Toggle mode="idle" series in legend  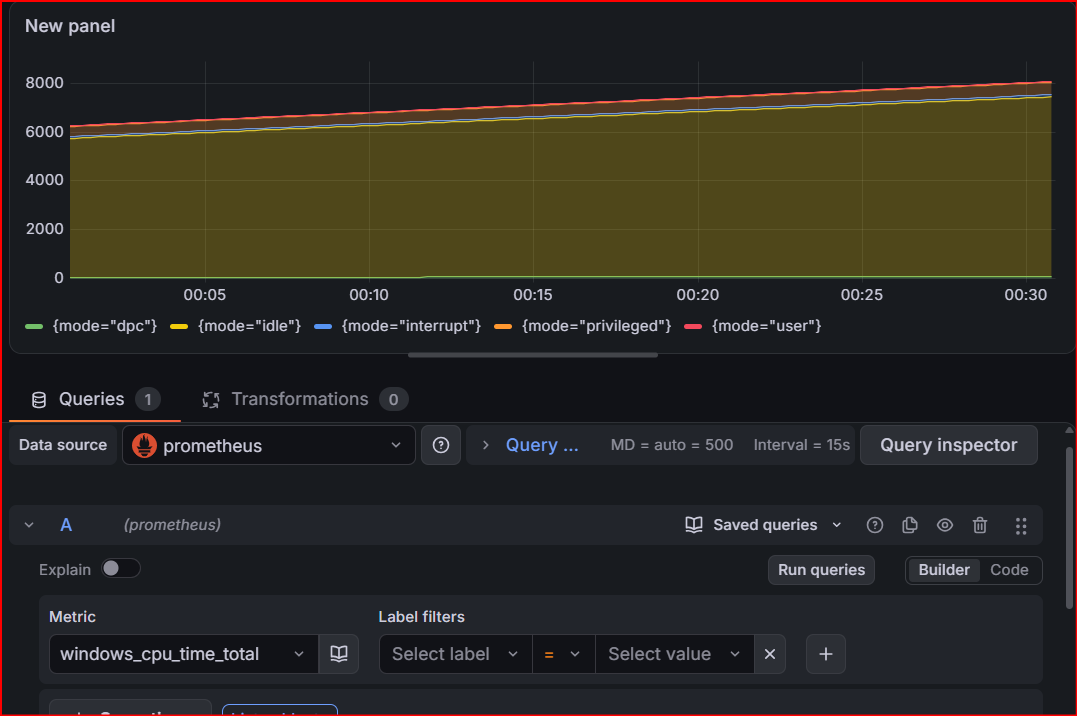tap(249, 326)
